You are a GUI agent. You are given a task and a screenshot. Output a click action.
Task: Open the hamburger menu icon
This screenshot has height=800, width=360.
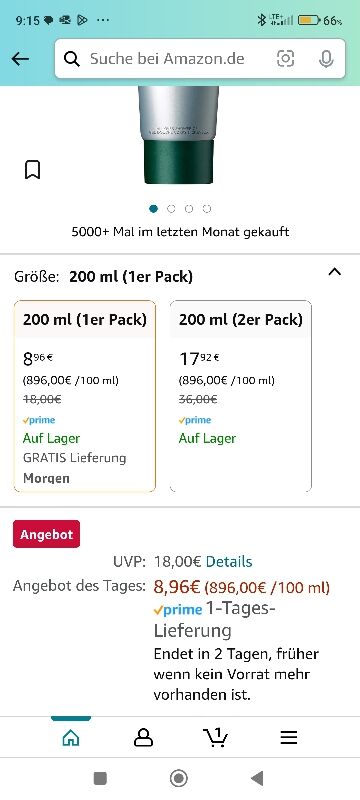[289, 738]
